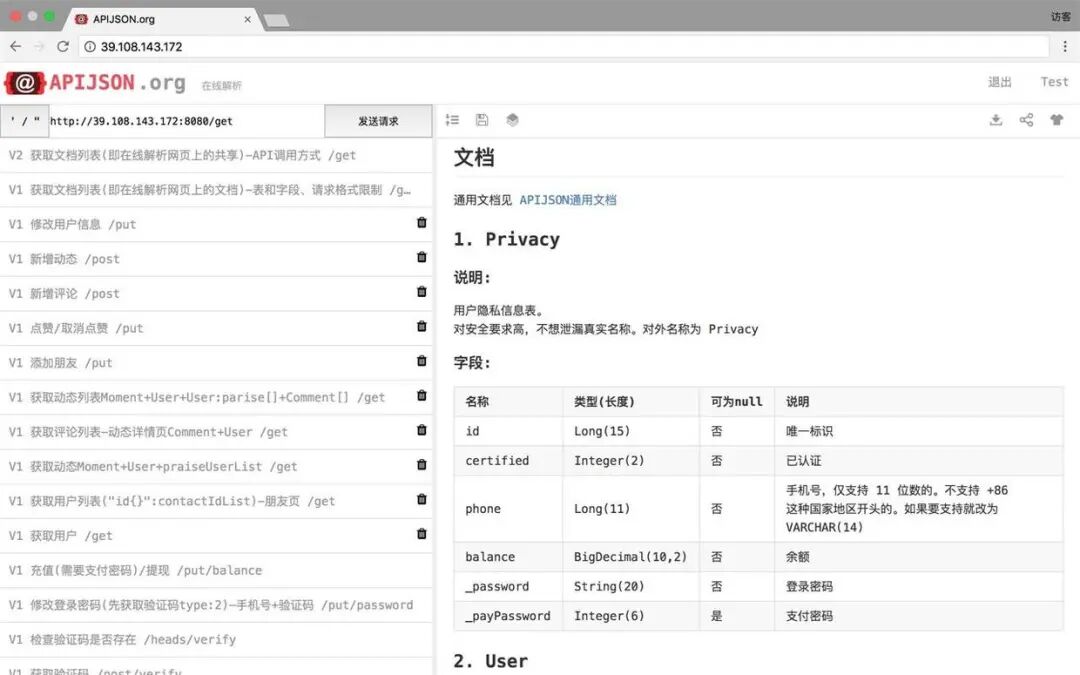Image resolution: width=1080 pixels, height=675 pixels.
Task: Click the 发送请求 button
Action: coord(378,119)
